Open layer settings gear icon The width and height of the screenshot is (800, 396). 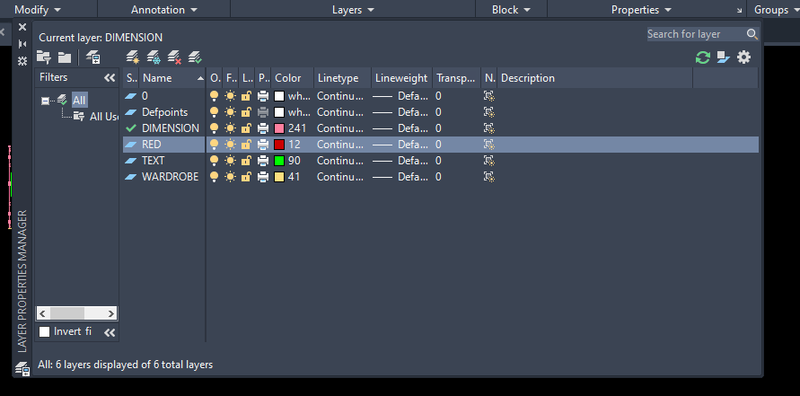point(744,57)
